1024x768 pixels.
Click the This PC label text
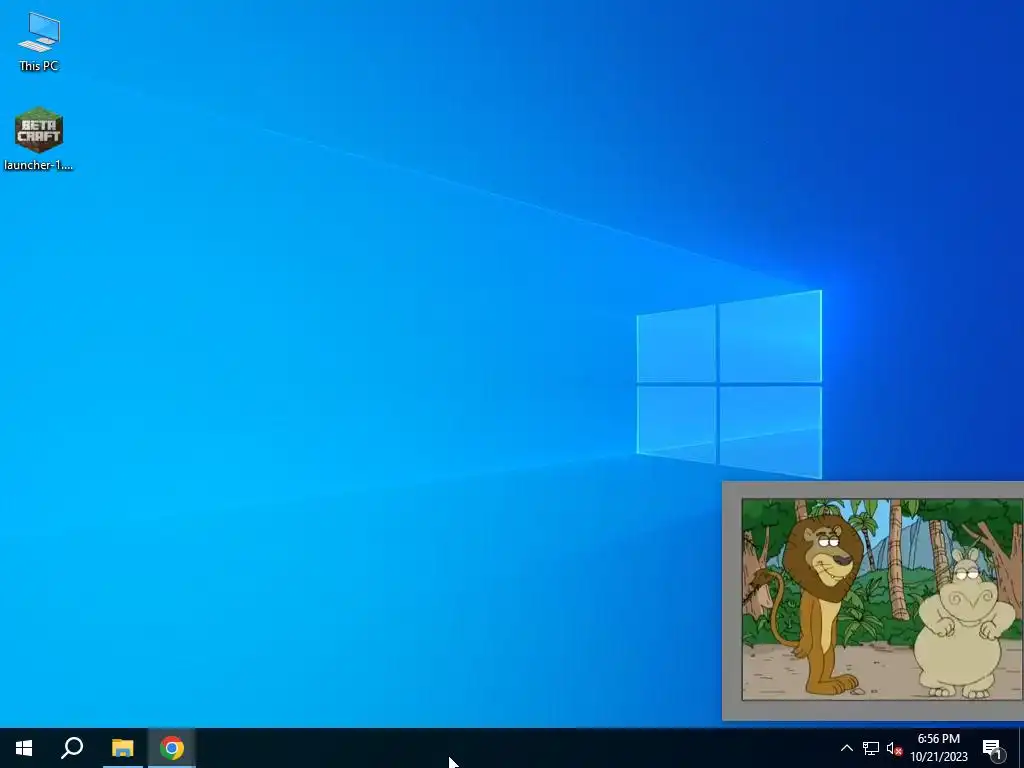tap(39, 65)
